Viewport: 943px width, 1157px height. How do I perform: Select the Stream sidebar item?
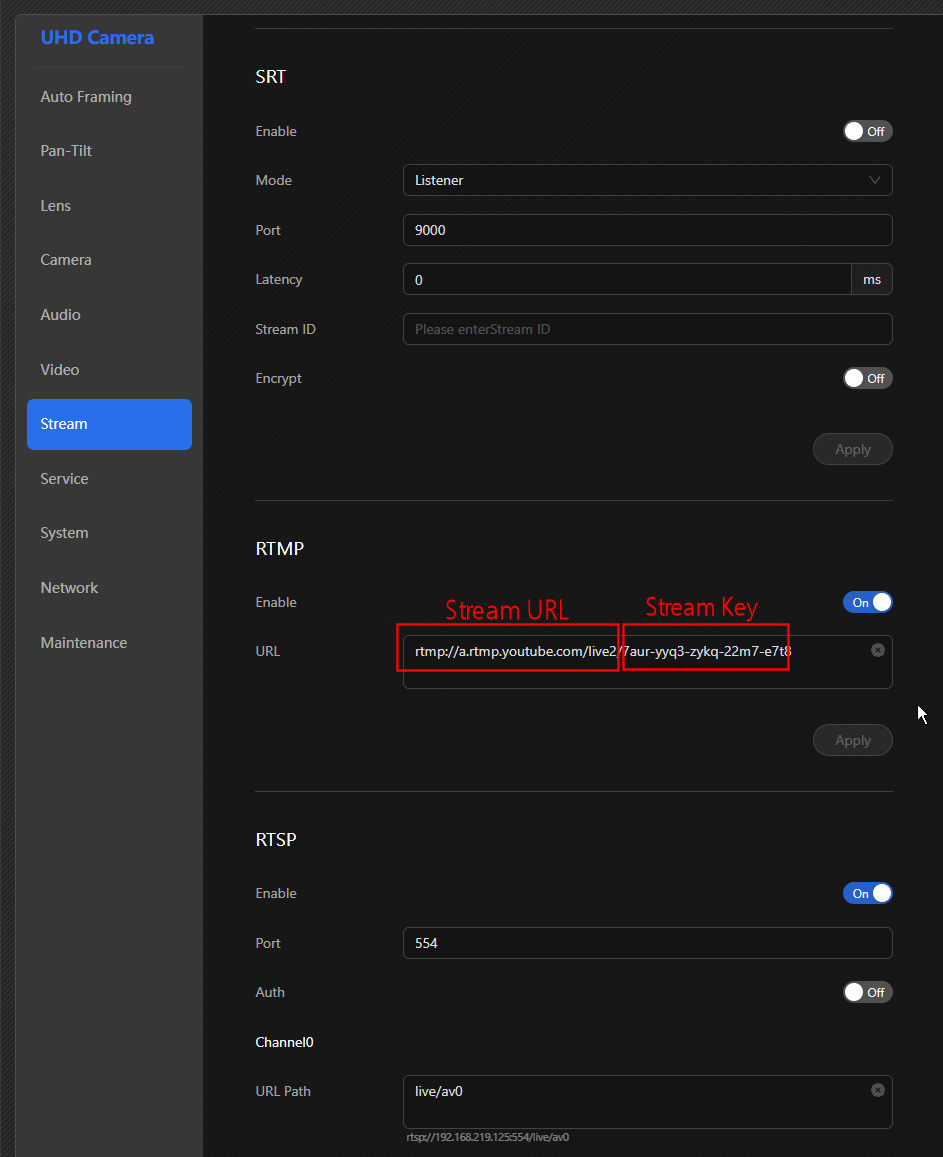[109, 424]
